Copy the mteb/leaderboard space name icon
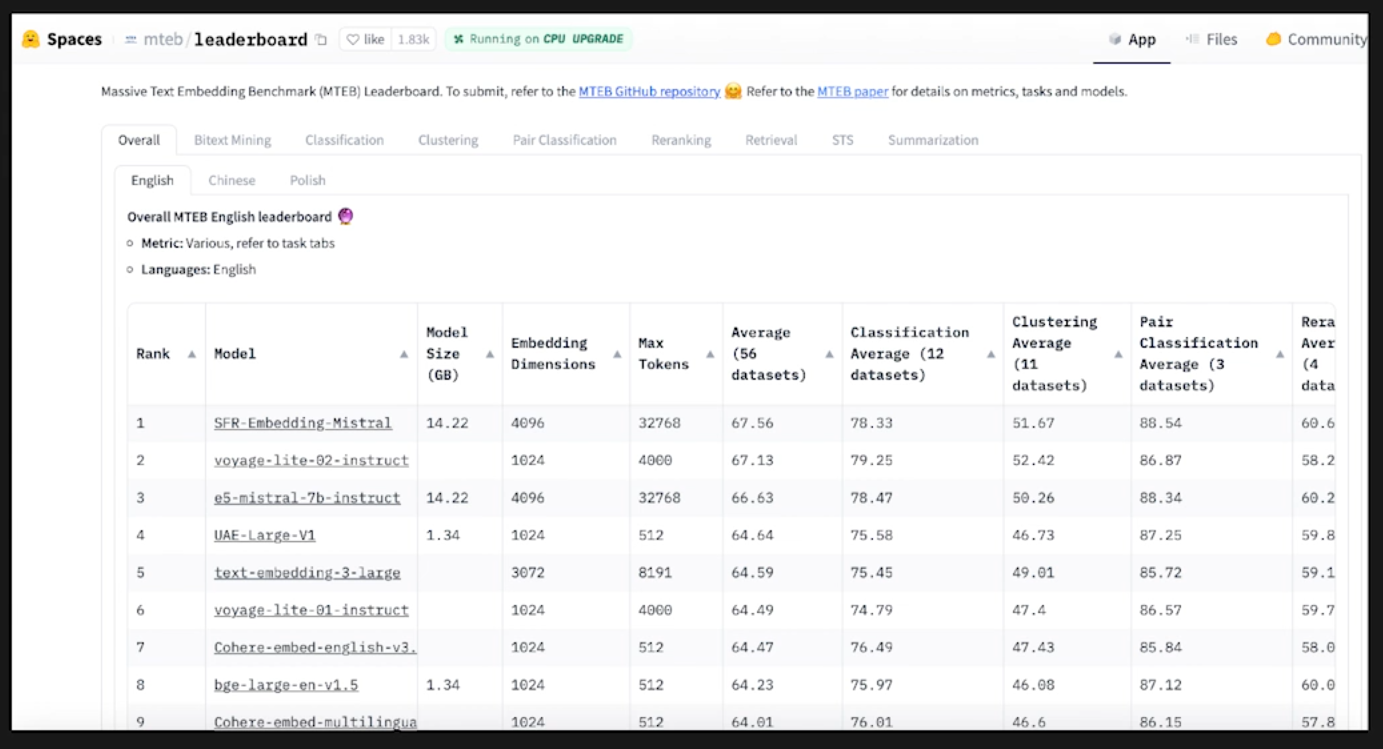The image size is (1383, 749). pyautogui.click(x=321, y=40)
